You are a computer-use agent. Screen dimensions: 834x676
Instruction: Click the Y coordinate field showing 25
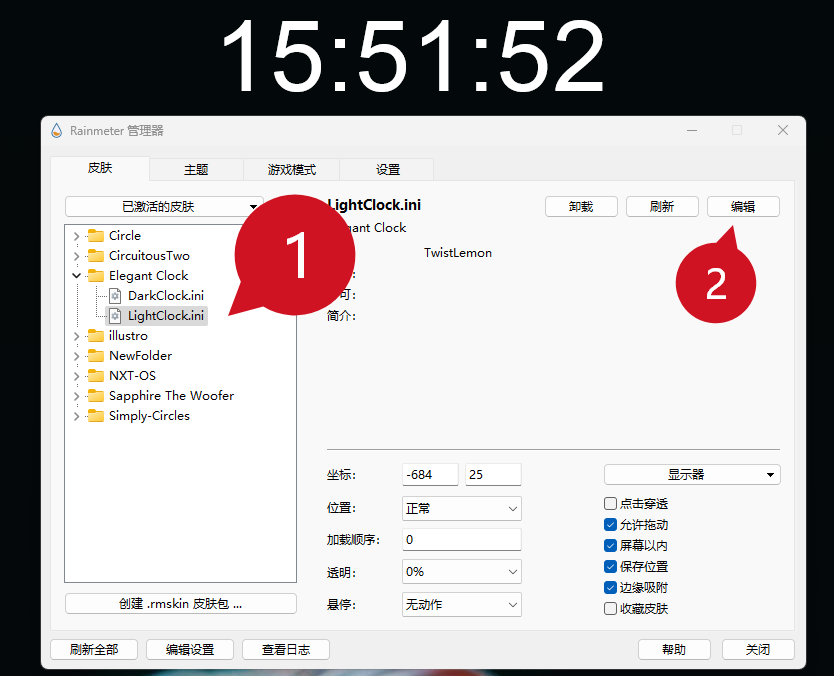(494, 474)
